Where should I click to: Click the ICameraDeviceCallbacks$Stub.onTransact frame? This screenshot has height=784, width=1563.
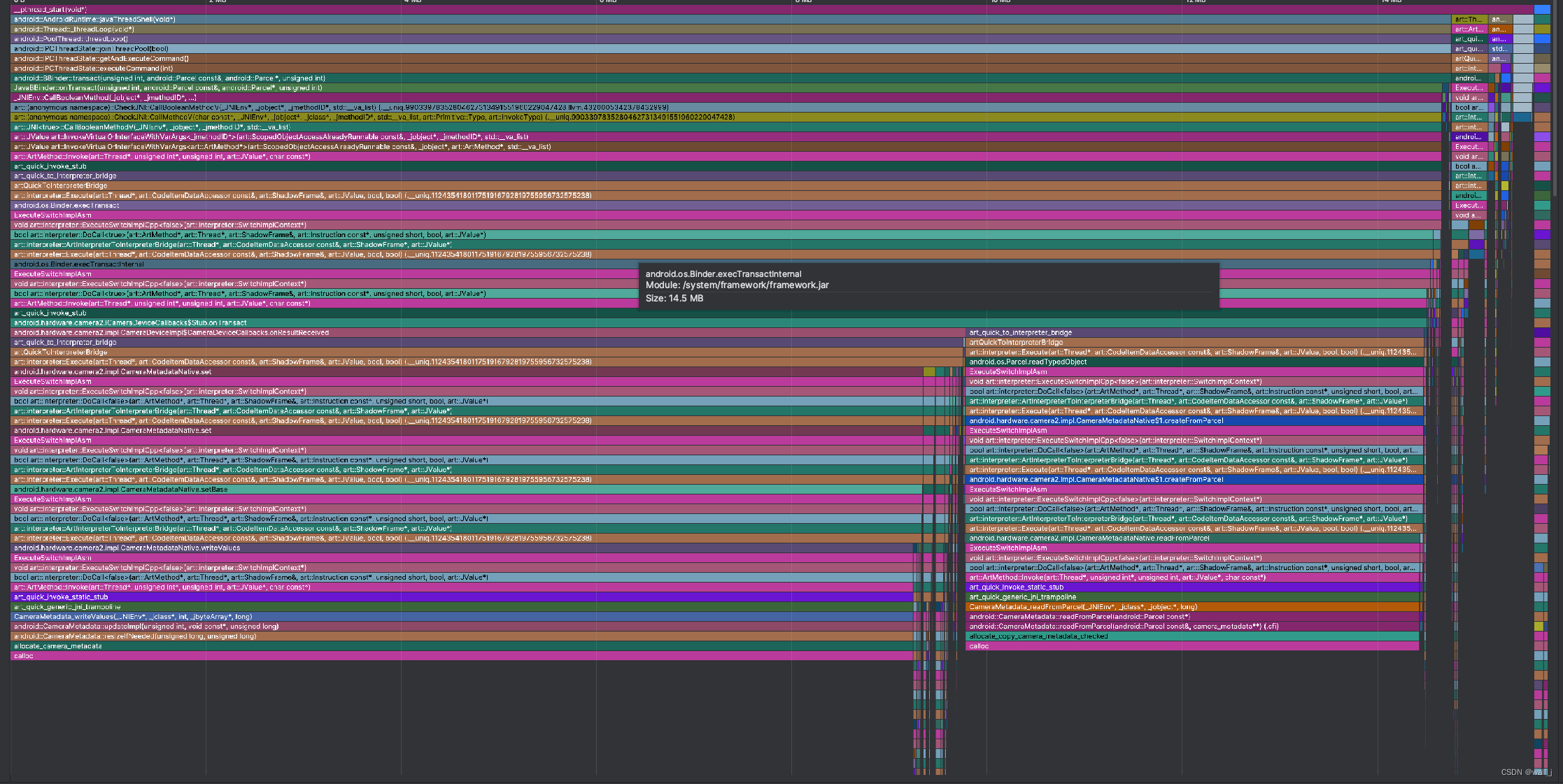click(719, 323)
